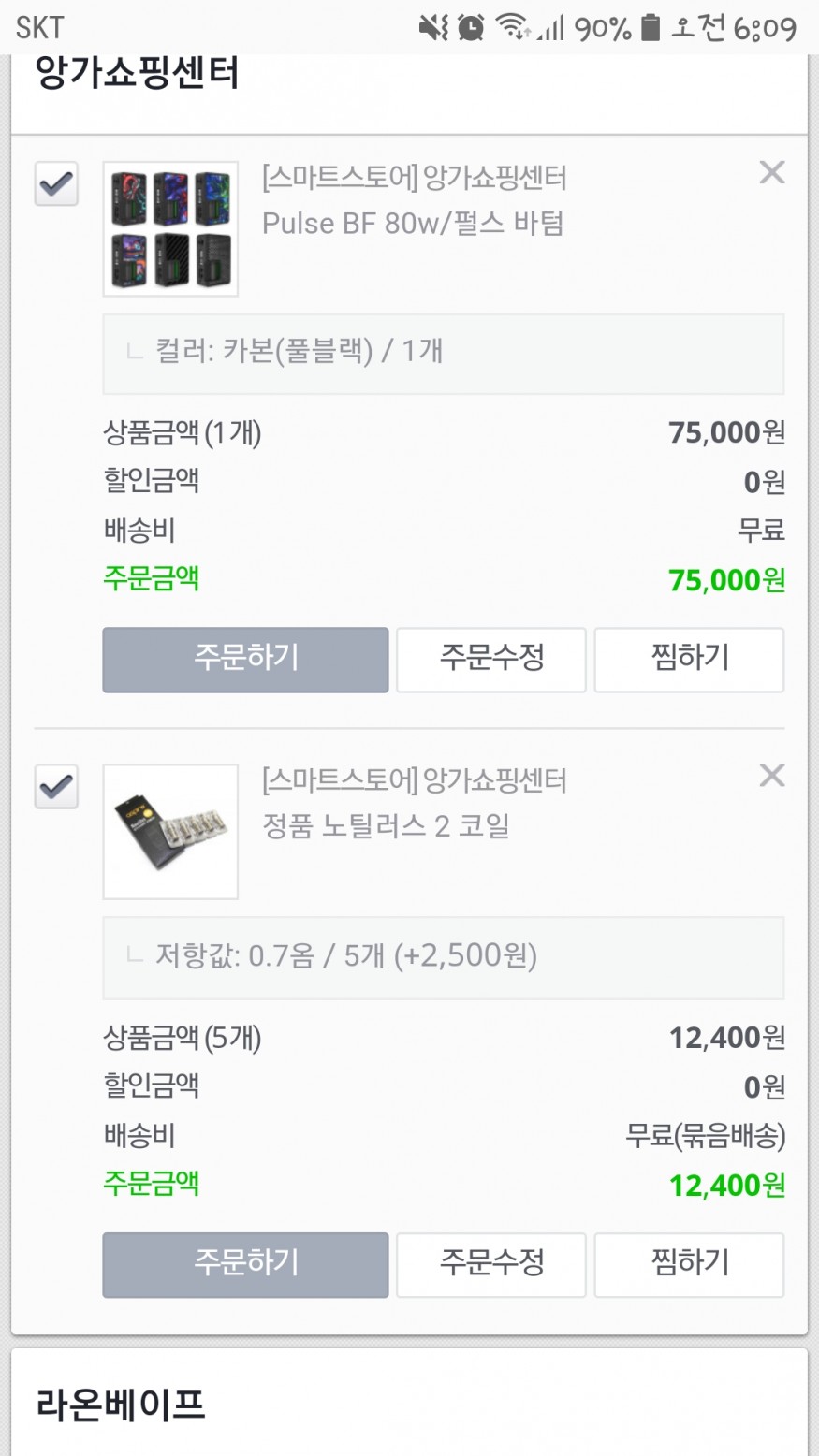Uncheck the Pulse BF 80w item checkbox

coord(56,183)
